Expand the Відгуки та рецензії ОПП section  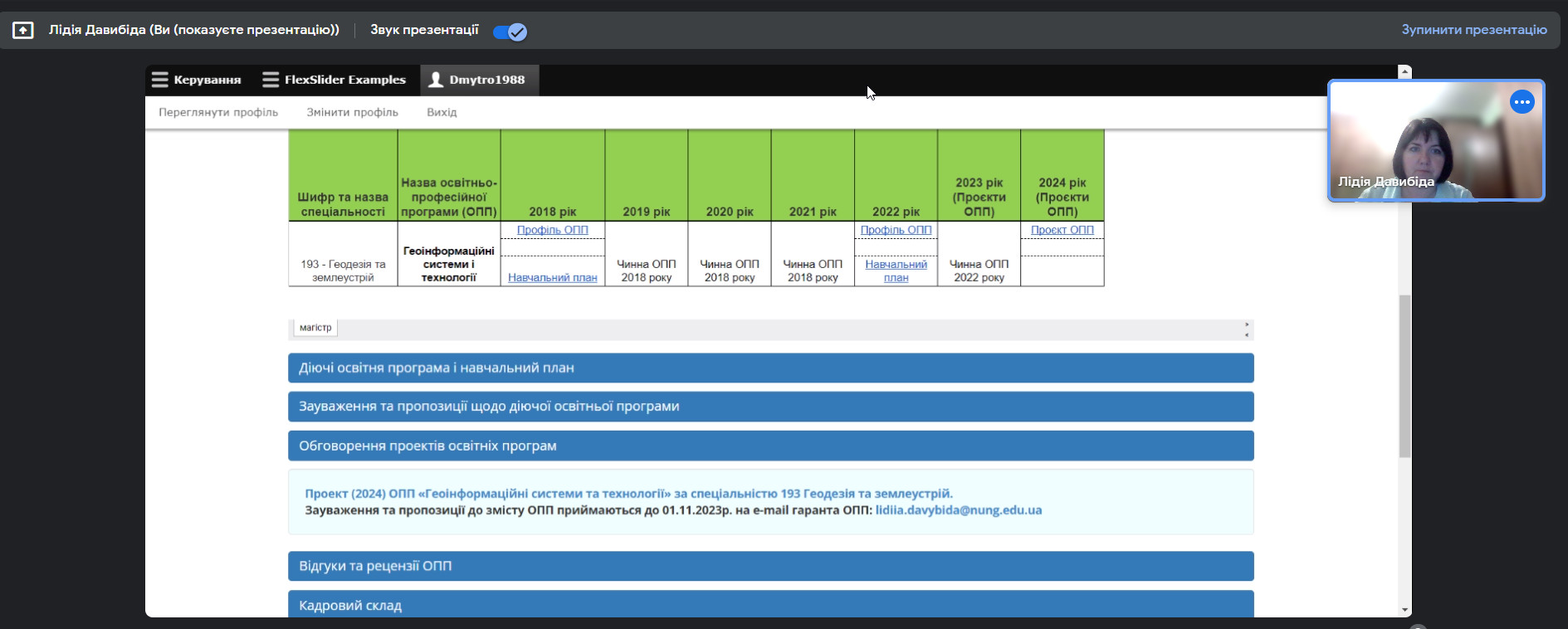pos(769,566)
